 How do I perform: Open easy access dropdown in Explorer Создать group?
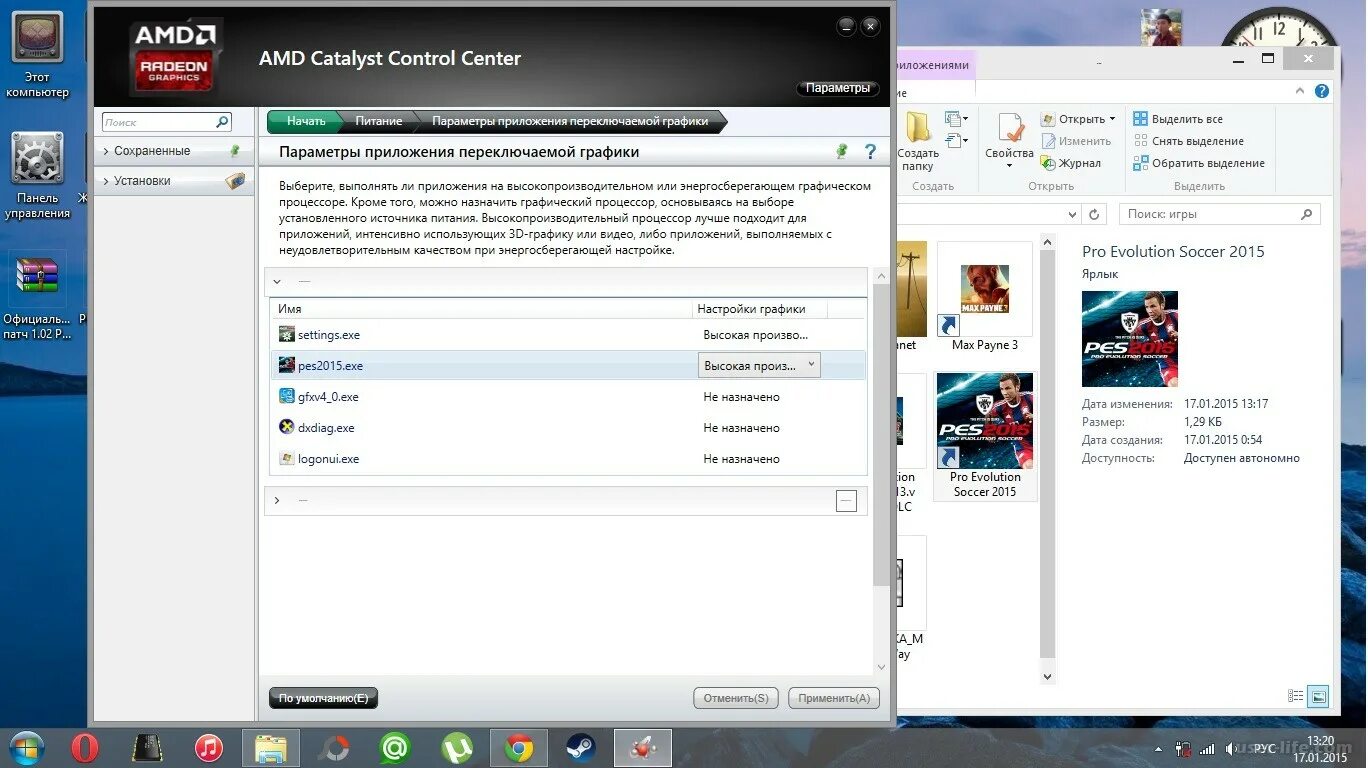(x=957, y=141)
